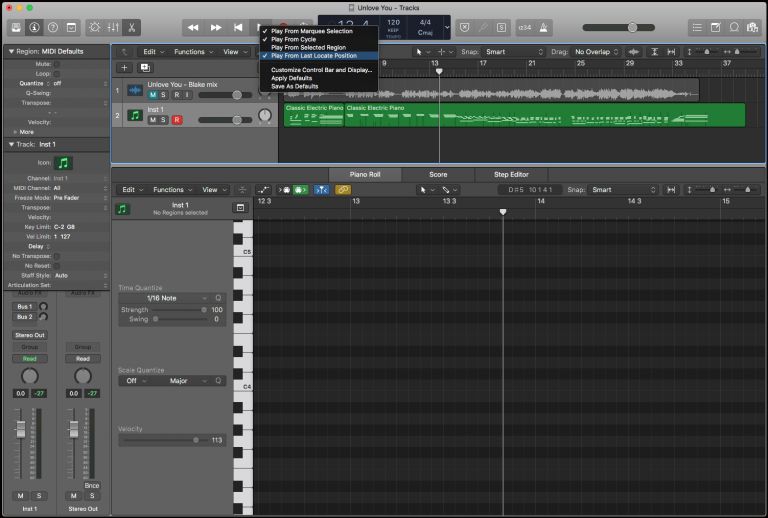Click the automation curve icon in Piano Roll
The width and height of the screenshot is (768, 518).
tap(264, 190)
